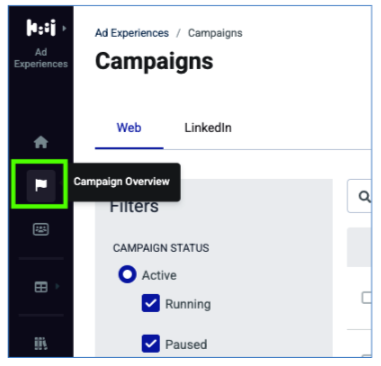Expand the arrow next to the table icon
This screenshot has width=381, height=366.
point(57,286)
